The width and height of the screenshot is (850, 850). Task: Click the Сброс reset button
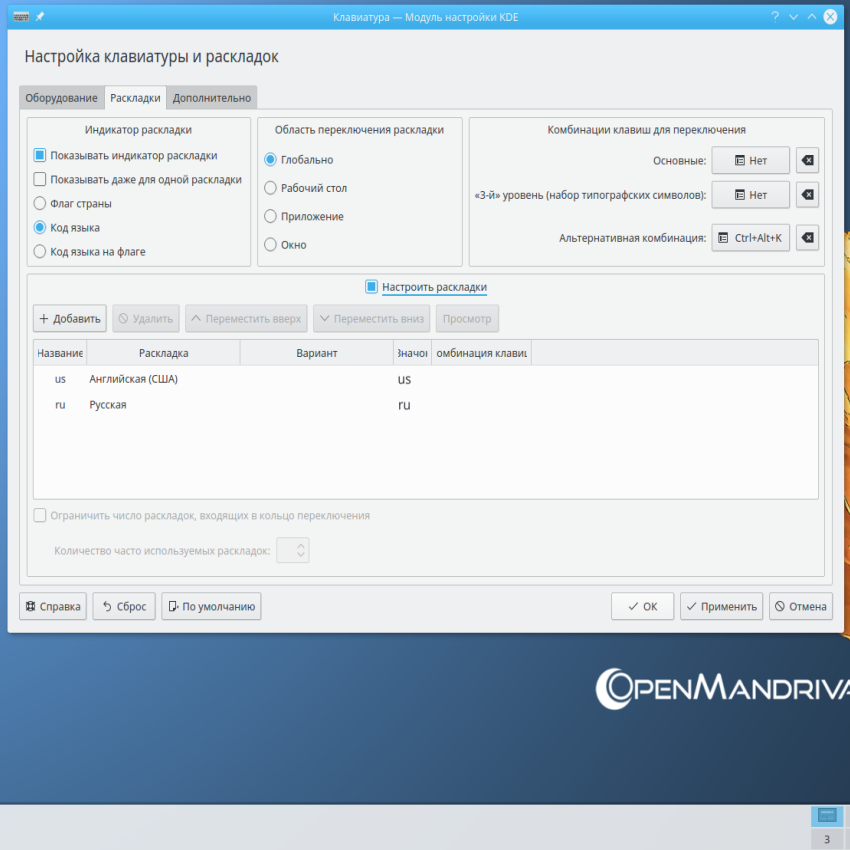coord(124,606)
